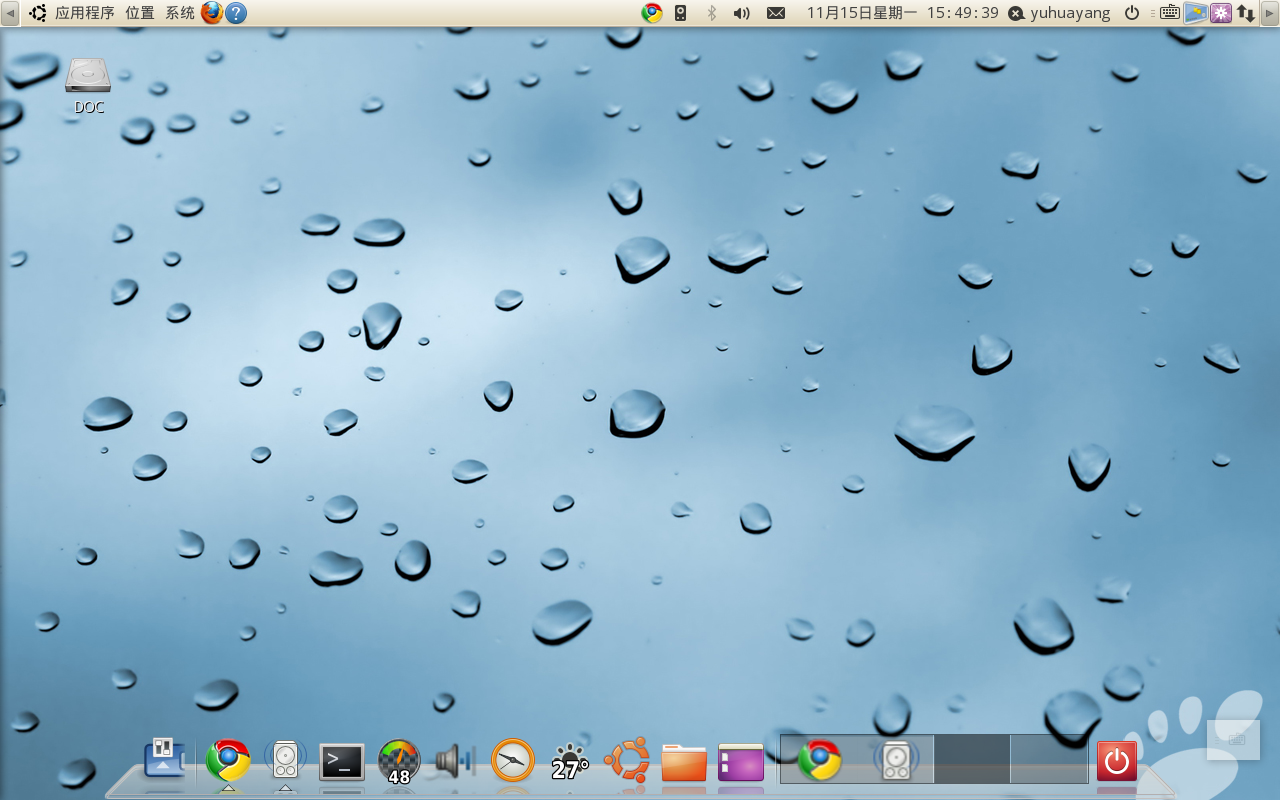Click the keyboard input method tray icon
1280x800 pixels.
click(x=1170, y=13)
